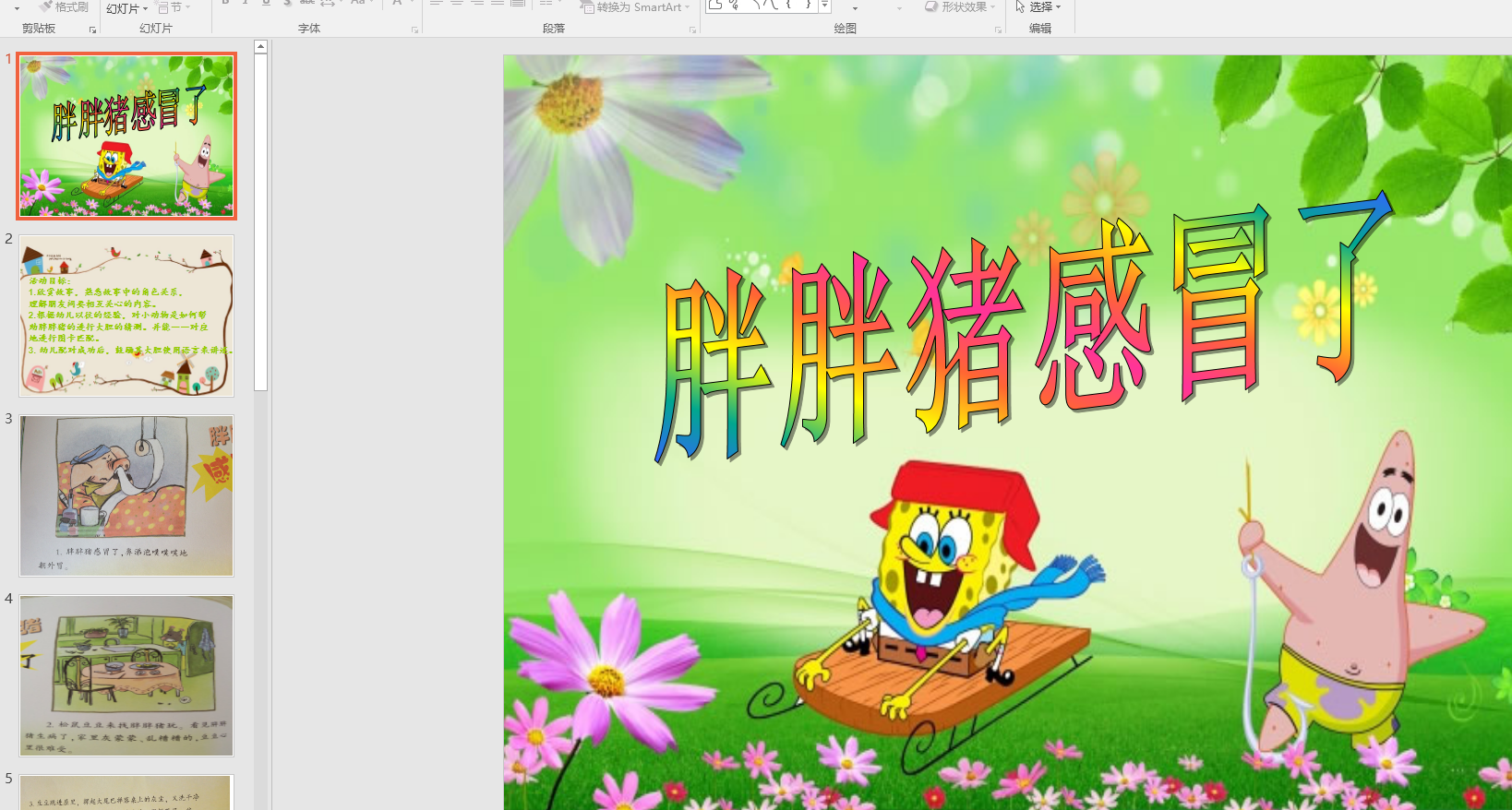Select slide 2 thumbnail with 活动目标
The height and width of the screenshot is (810, 1512).
tap(126, 316)
